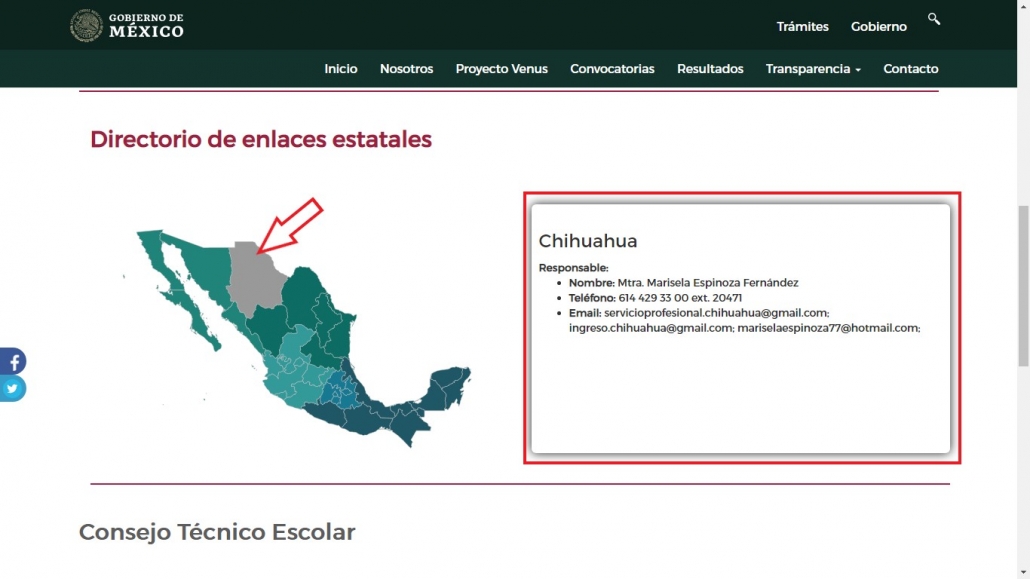This screenshot has width=1030, height=579.
Task: Expand the Transparencia dropdown menu
Action: (x=812, y=69)
